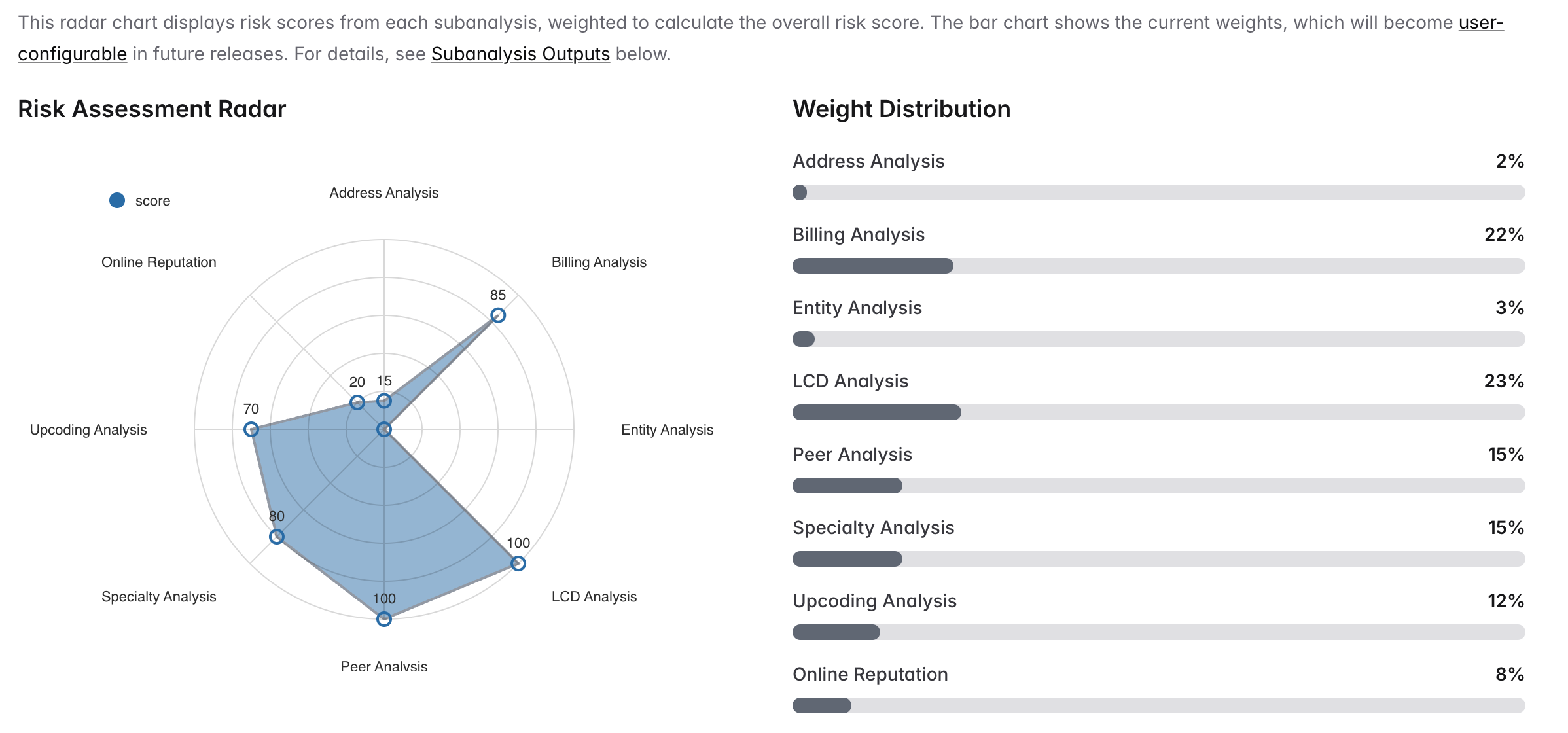This screenshot has width=1568, height=733.
Task: Click the Billing Analysis 85 data point
Action: coord(498,315)
